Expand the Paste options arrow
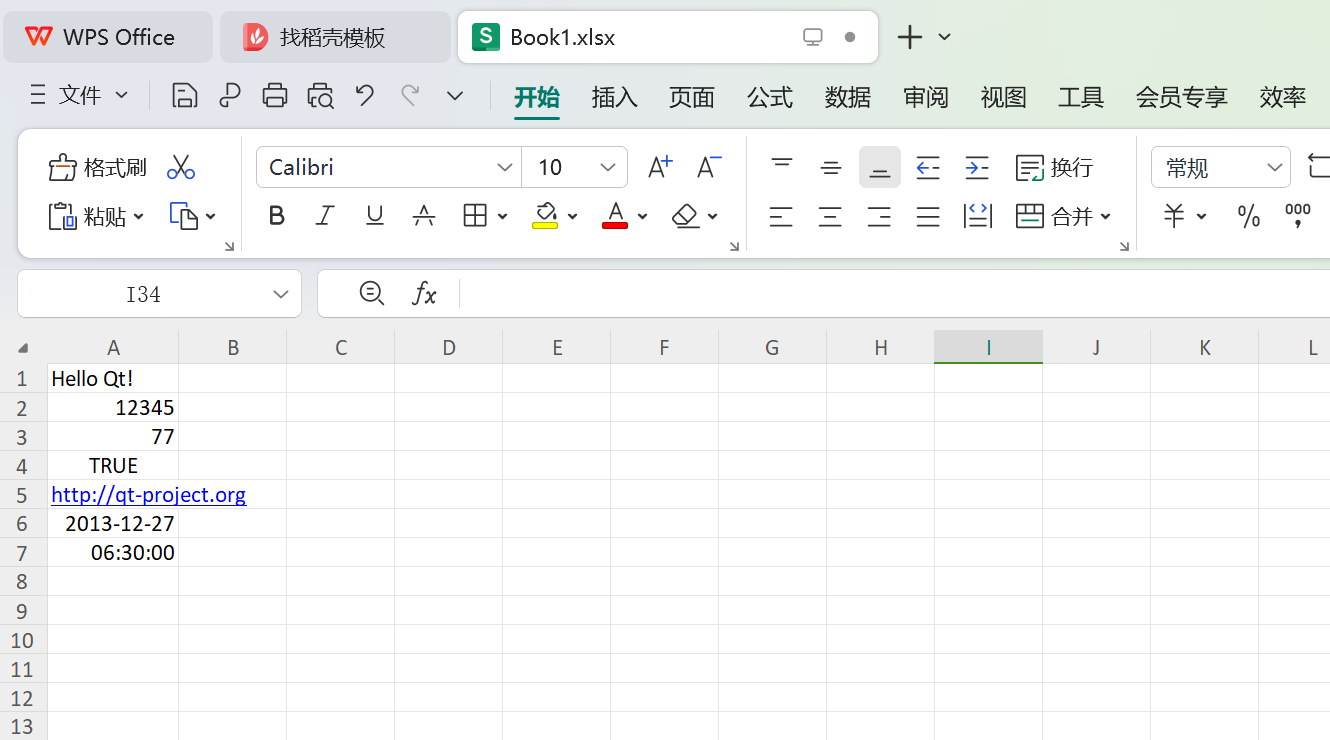Viewport: 1330px width, 740px height. point(139,216)
